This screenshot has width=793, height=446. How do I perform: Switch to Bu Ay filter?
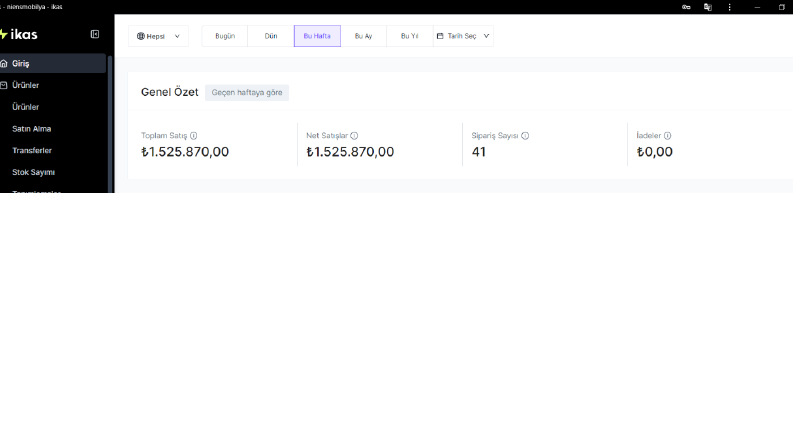point(364,36)
